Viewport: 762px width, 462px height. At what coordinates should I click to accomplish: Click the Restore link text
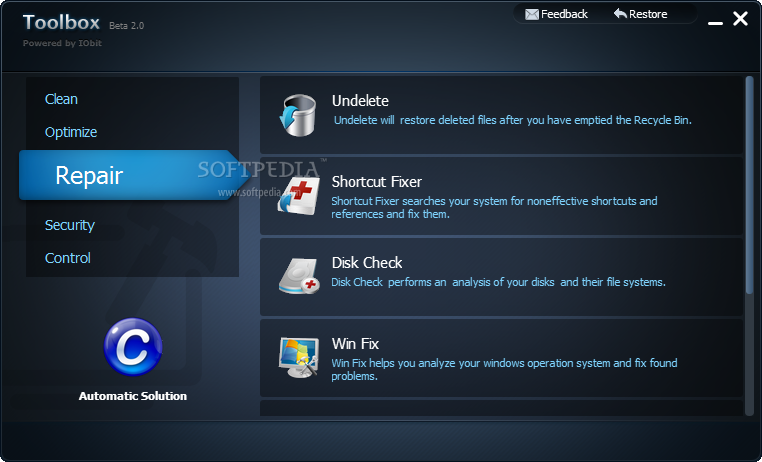coord(648,15)
